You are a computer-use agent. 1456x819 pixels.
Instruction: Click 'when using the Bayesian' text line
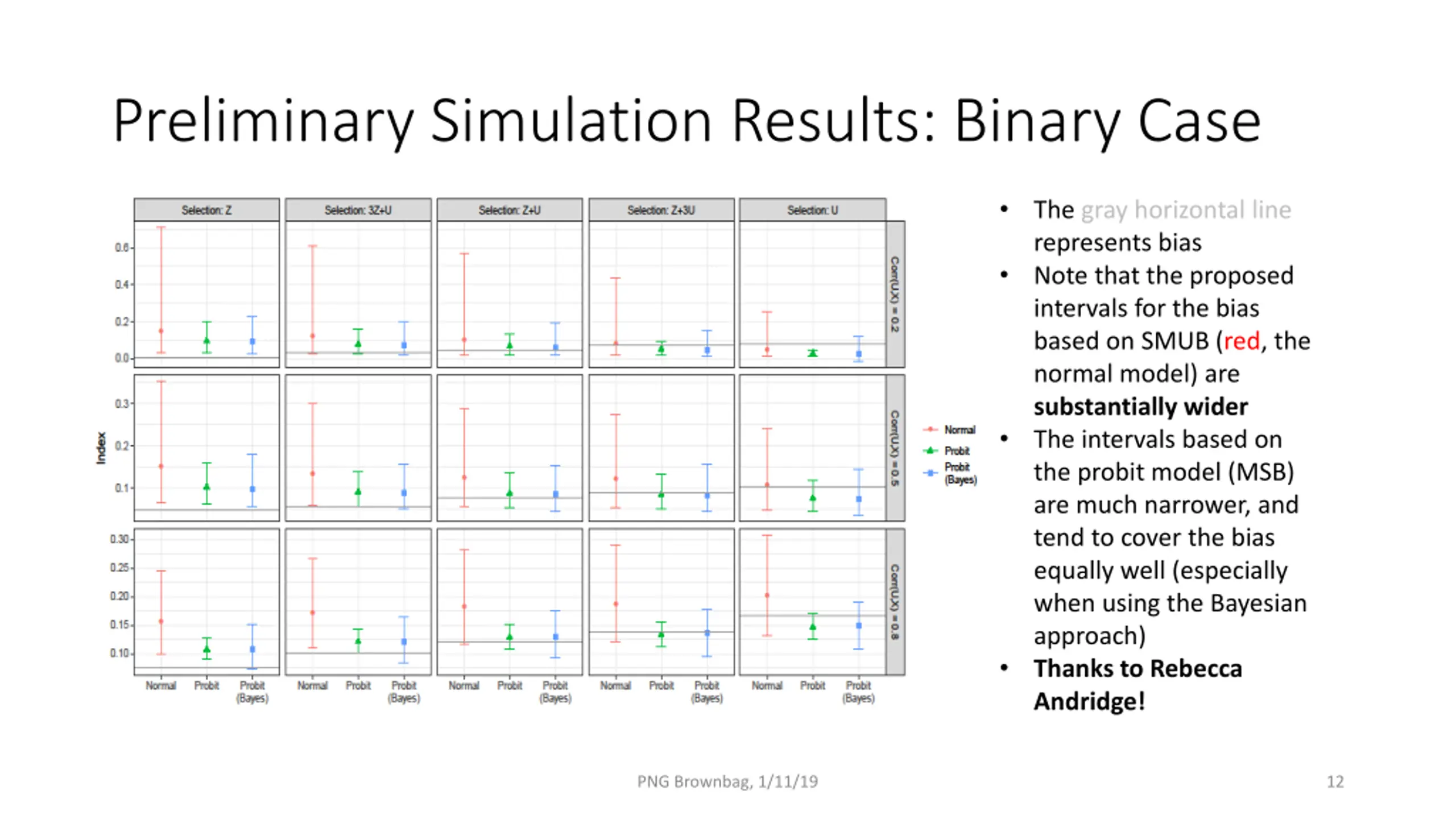pyautogui.click(x=1170, y=603)
